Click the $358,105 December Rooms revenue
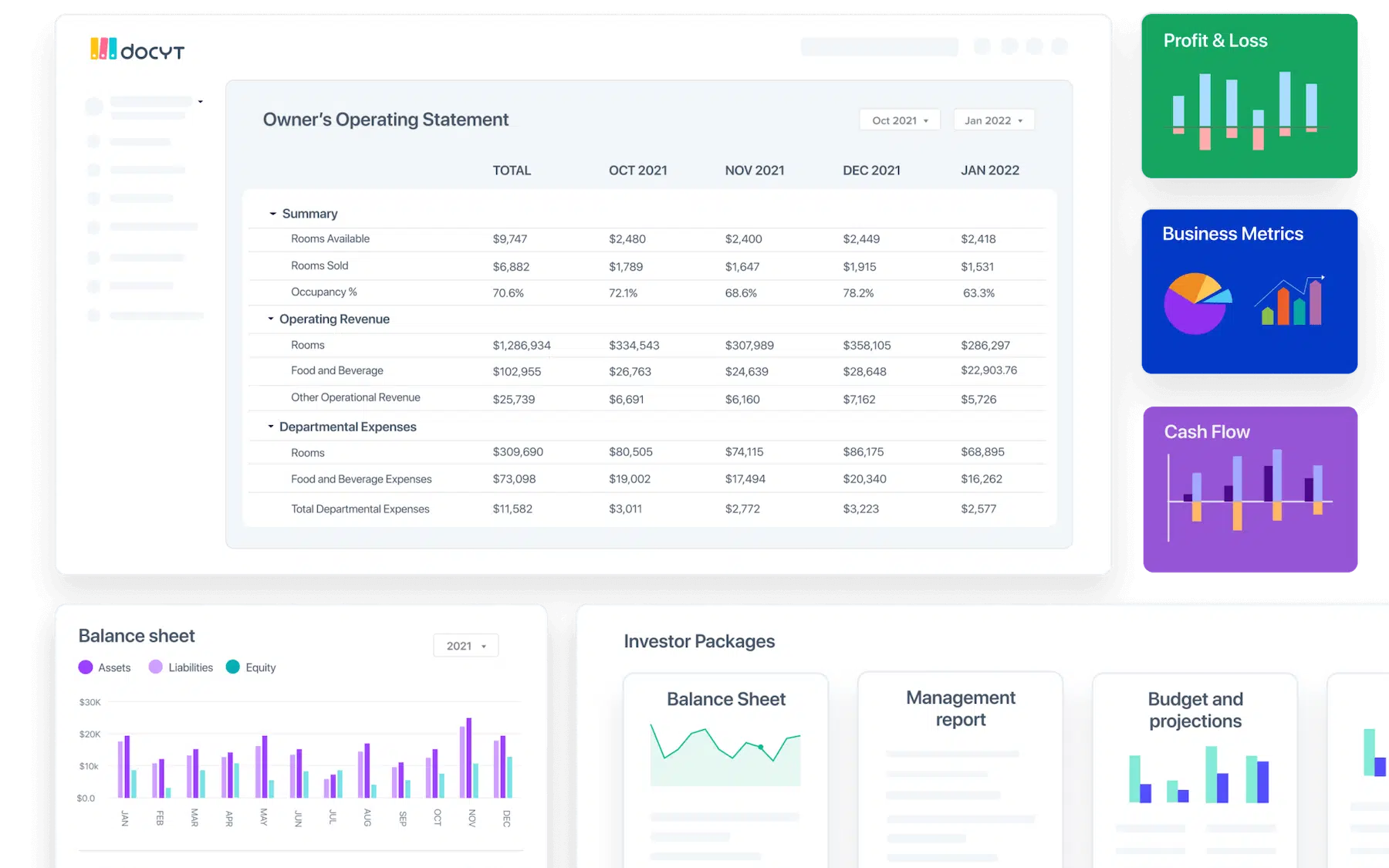This screenshot has height=868, width=1389. (867, 346)
